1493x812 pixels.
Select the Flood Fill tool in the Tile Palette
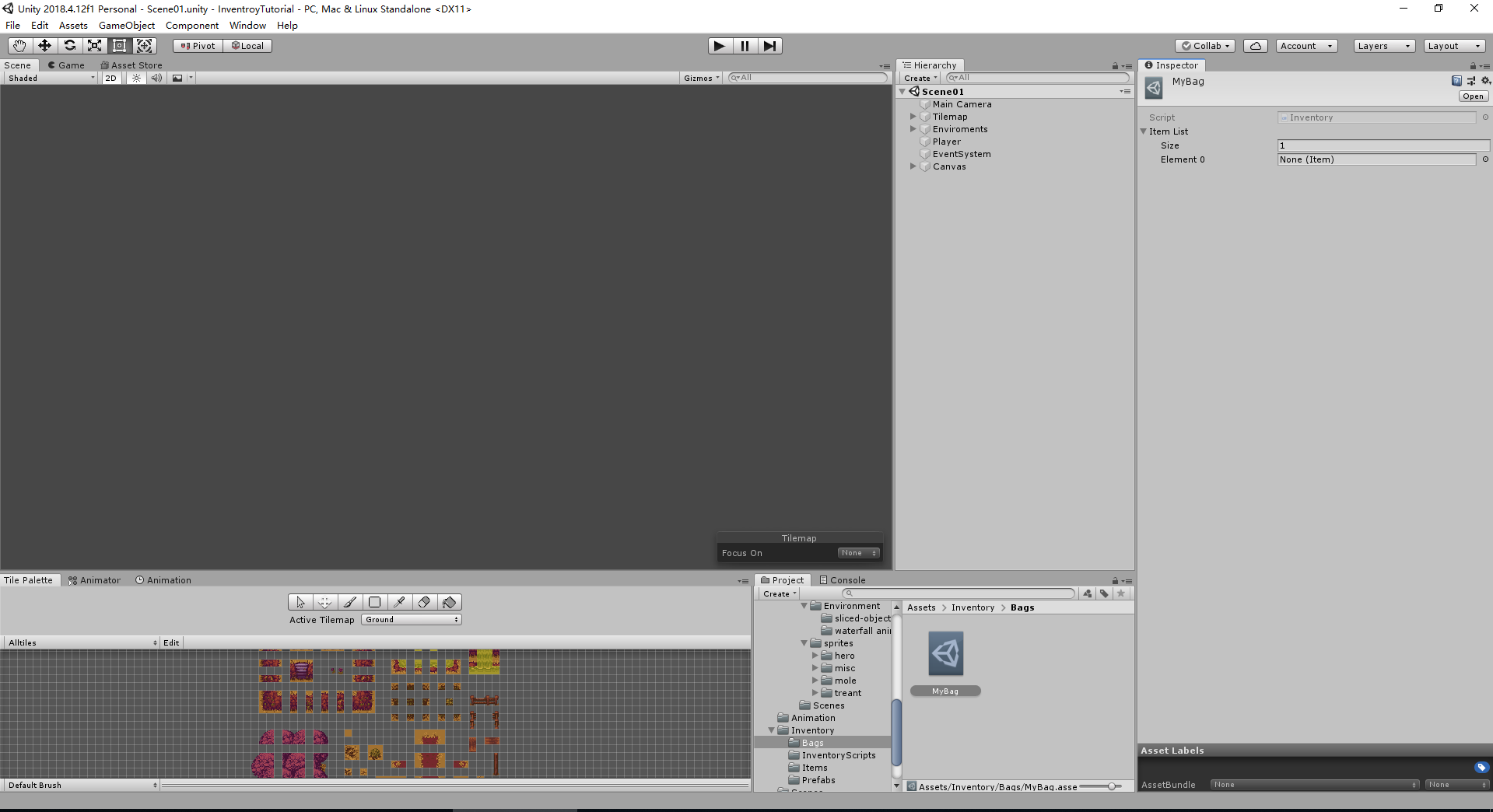[x=449, y=602]
